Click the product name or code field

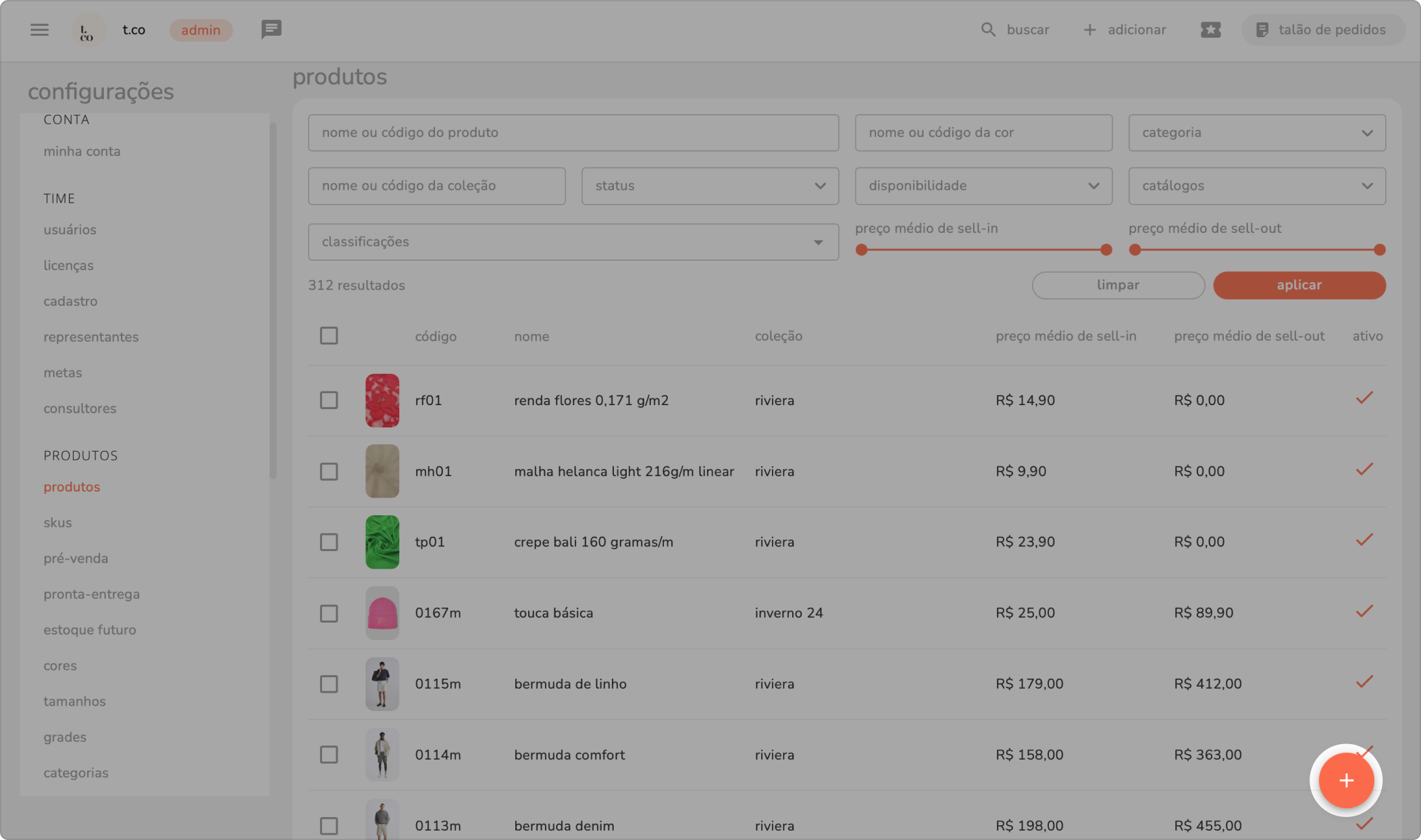573,132
